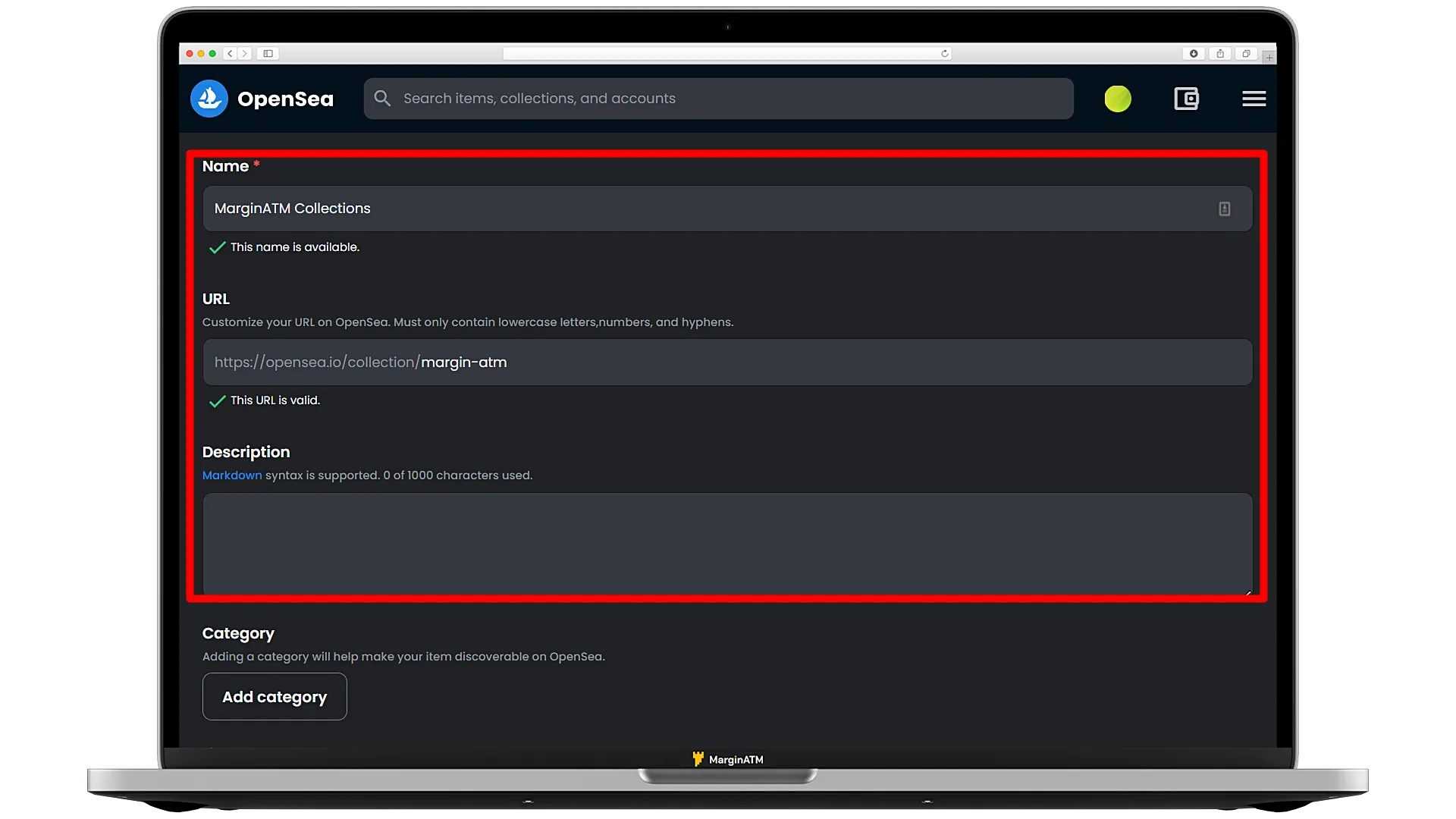Click inside the Description text area
This screenshot has width=1456, height=819.
727,544
